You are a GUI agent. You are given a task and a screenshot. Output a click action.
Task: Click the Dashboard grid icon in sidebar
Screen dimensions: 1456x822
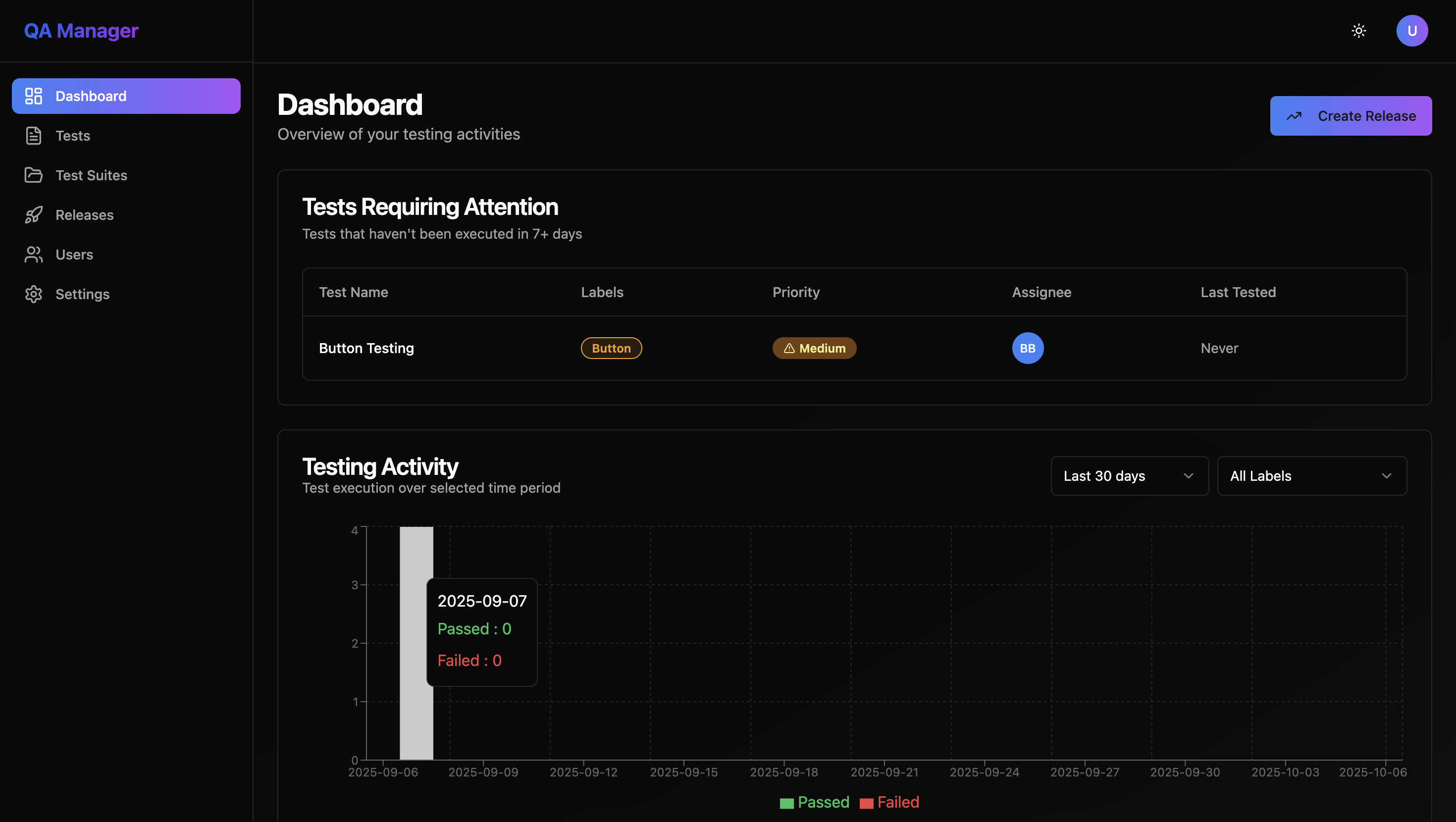(33, 96)
